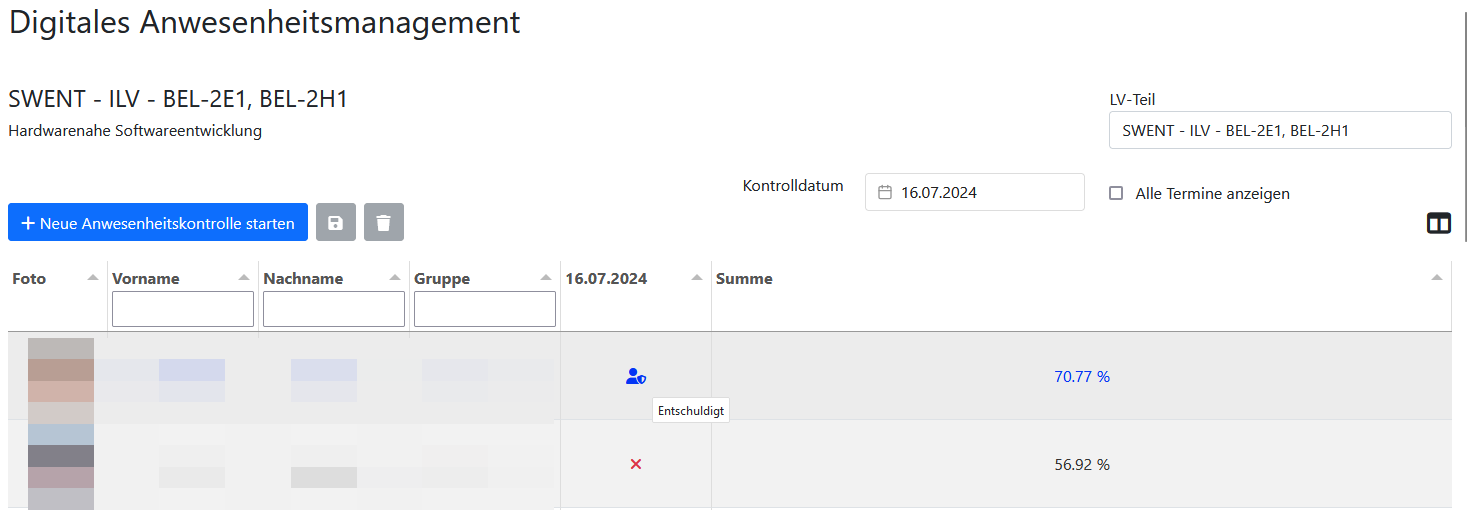Image resolution: width=1476 pixels, height=510 pixels.
Task: Click calendar icon in Kontrolldatum field
Action: pos(885,193)
